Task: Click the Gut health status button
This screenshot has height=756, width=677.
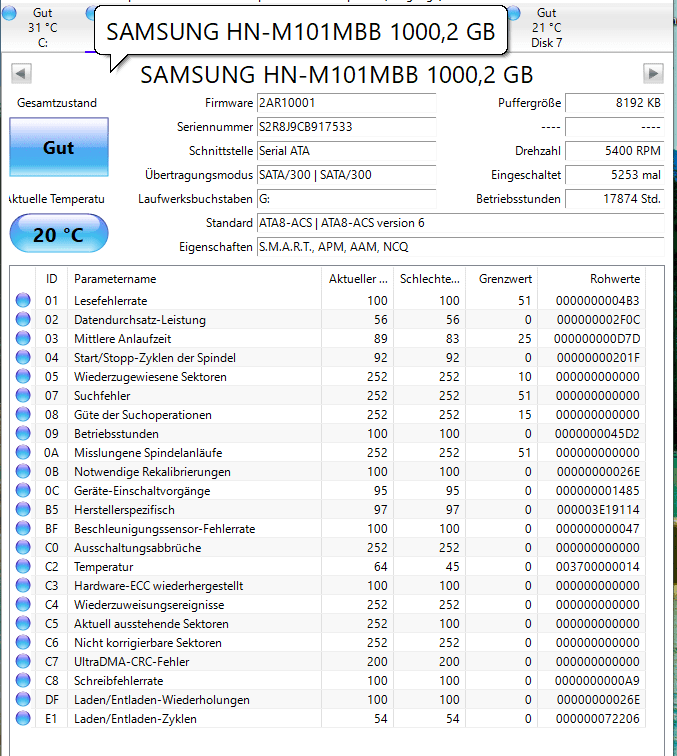Action: pos(59,147)
